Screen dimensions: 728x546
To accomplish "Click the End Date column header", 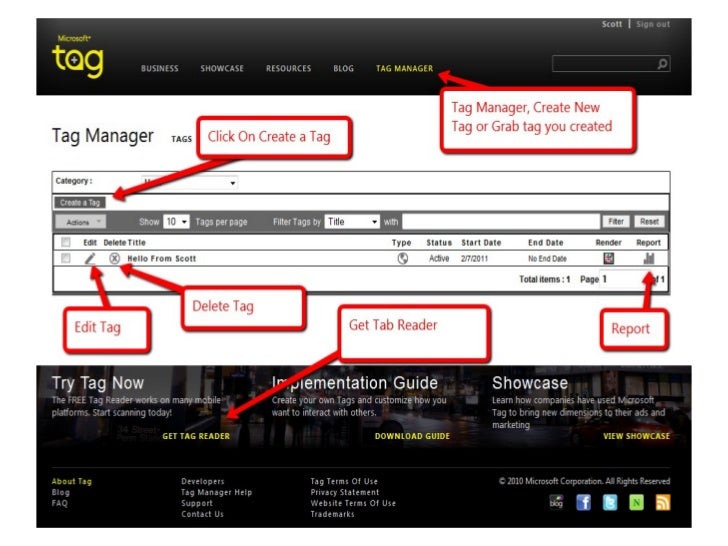I will tap(546, 242).
